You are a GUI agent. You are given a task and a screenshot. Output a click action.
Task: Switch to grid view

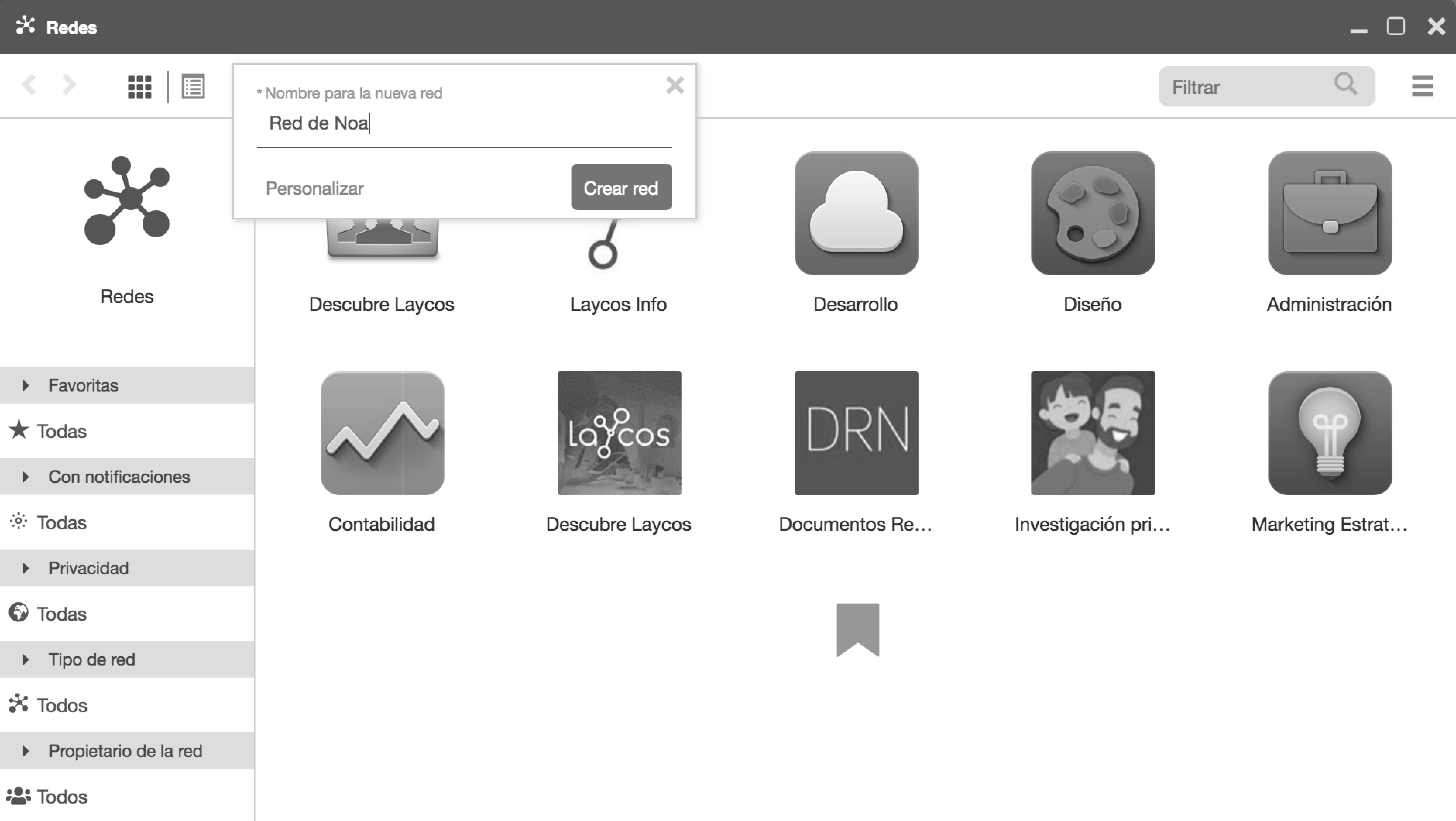[x=140, y=87]
